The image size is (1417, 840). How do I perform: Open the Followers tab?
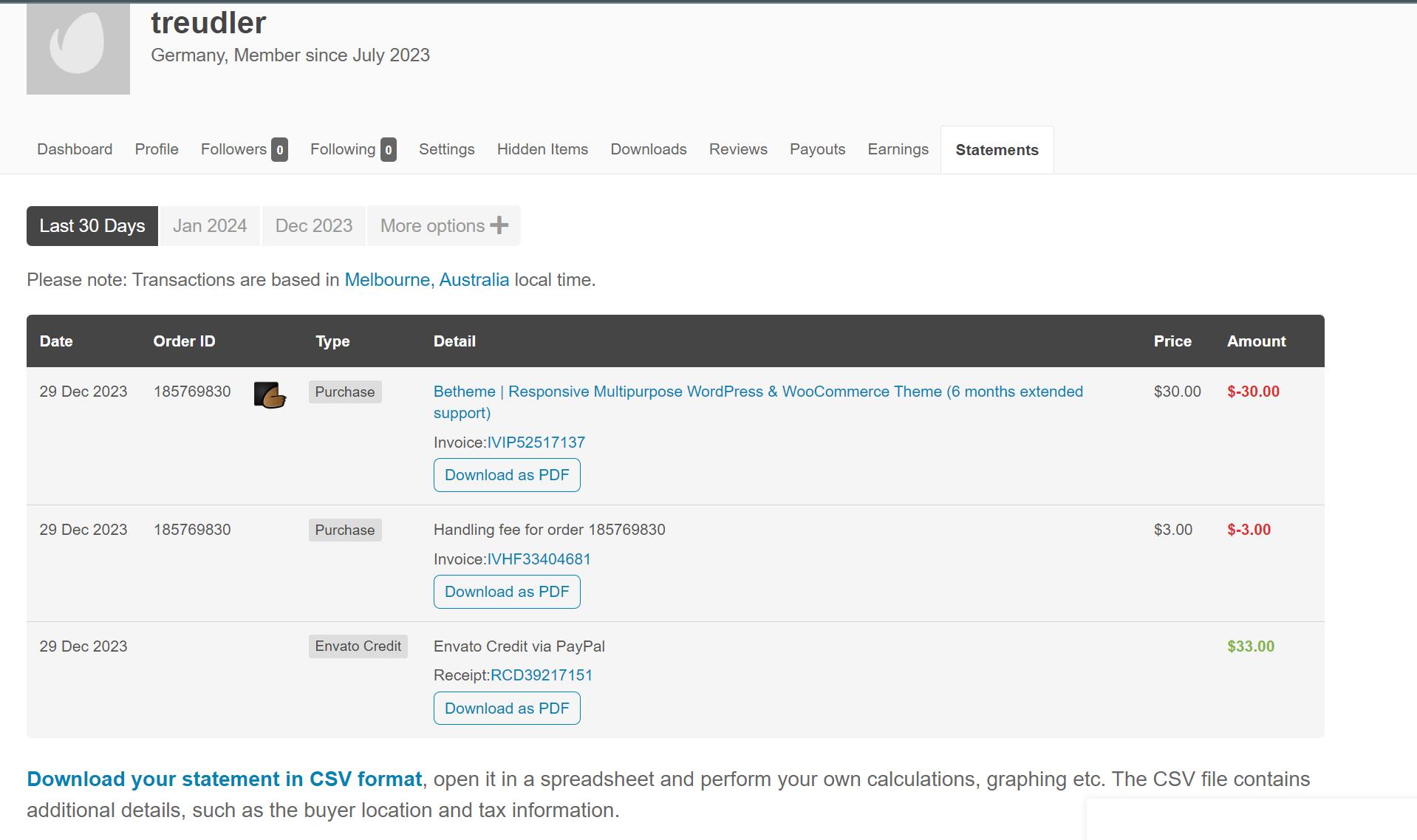pos(244,149)
